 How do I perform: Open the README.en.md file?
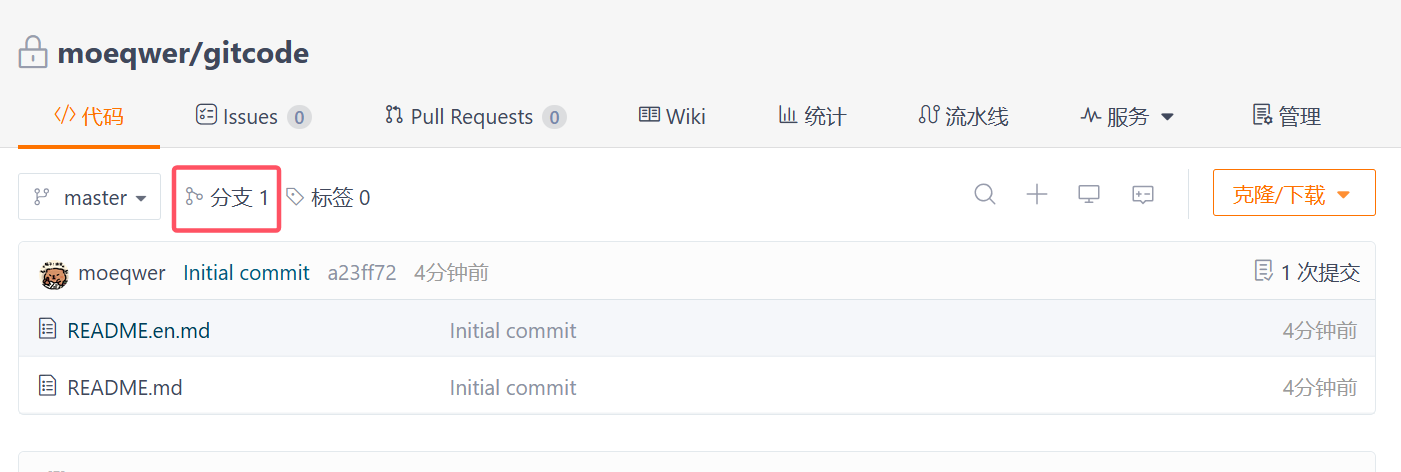(x=139, y=329)
